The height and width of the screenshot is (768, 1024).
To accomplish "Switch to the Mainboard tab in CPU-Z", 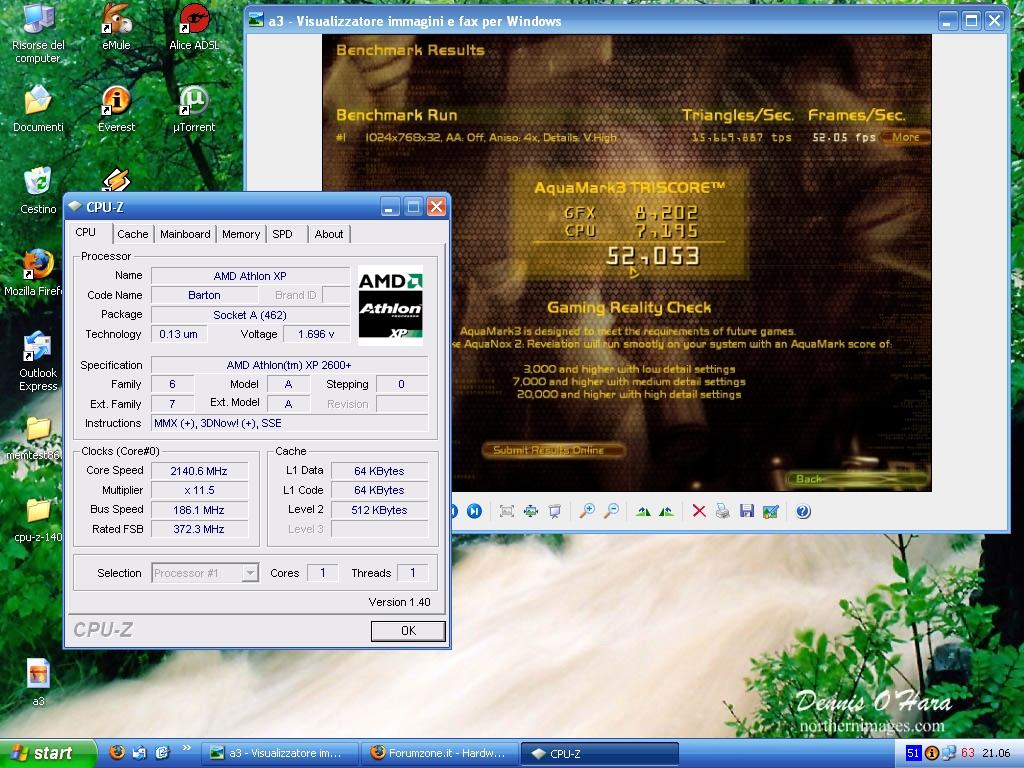I will click(x=185, y=234).
